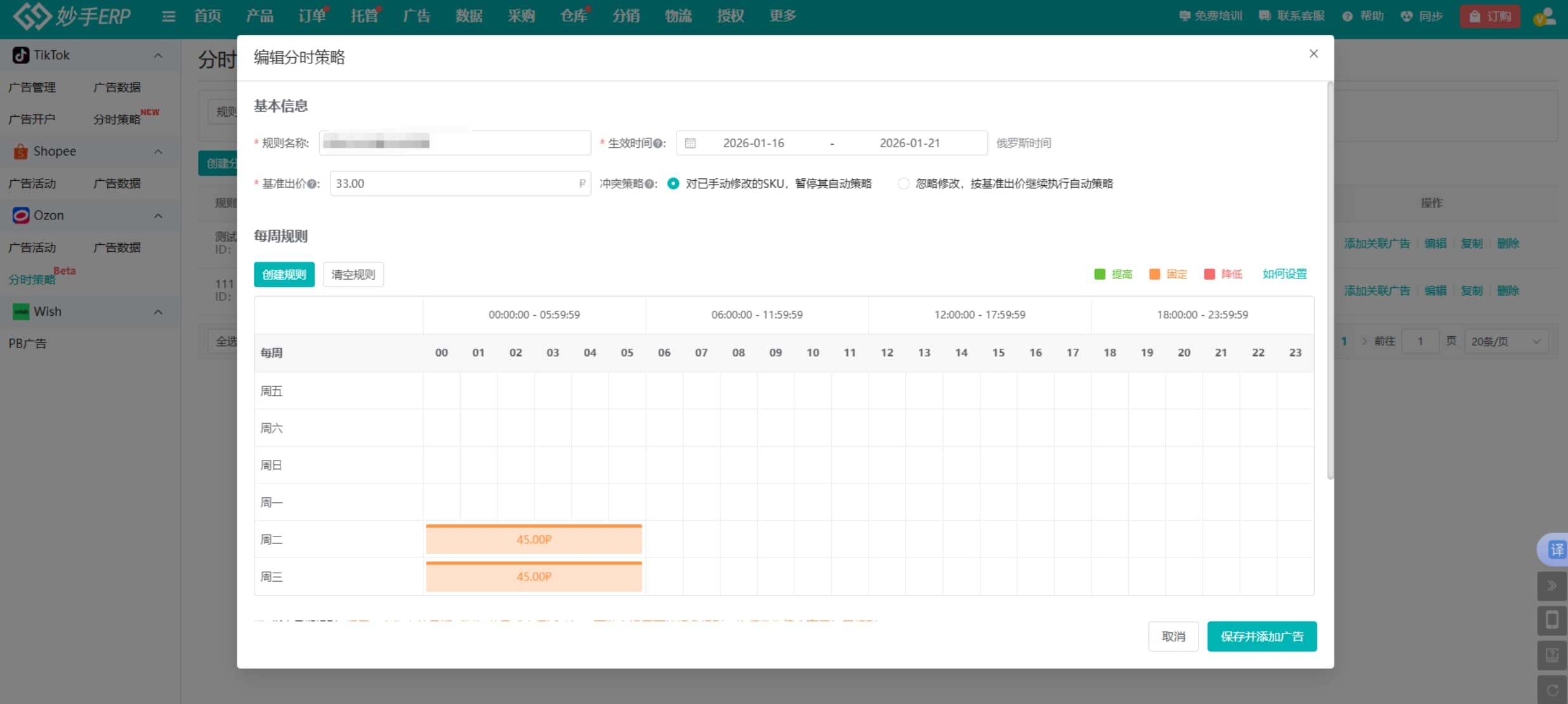Click help icon next to 基准出价 label

[x=312, y=184]
